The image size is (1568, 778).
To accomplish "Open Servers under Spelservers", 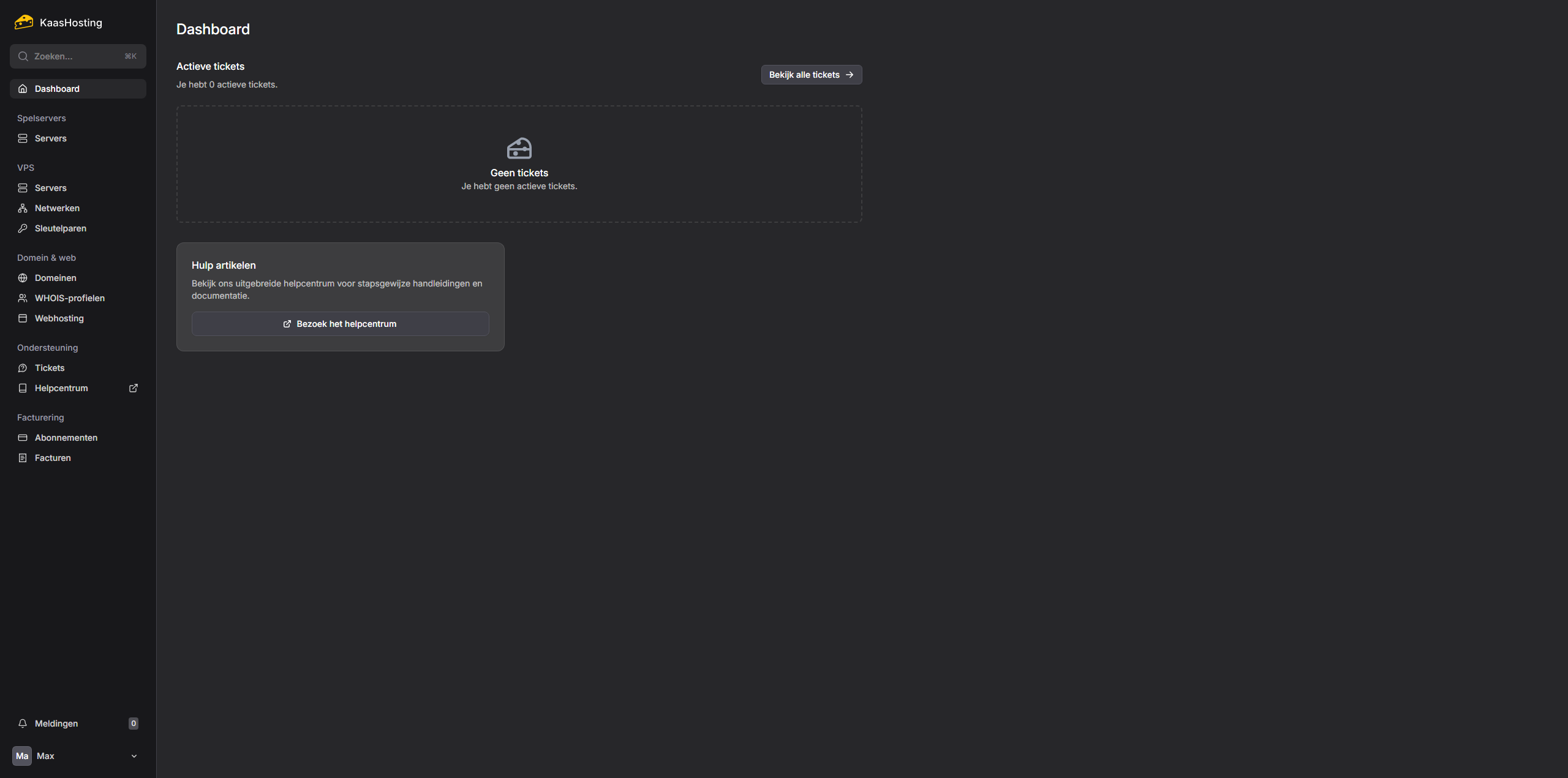I will click(51, 138).
